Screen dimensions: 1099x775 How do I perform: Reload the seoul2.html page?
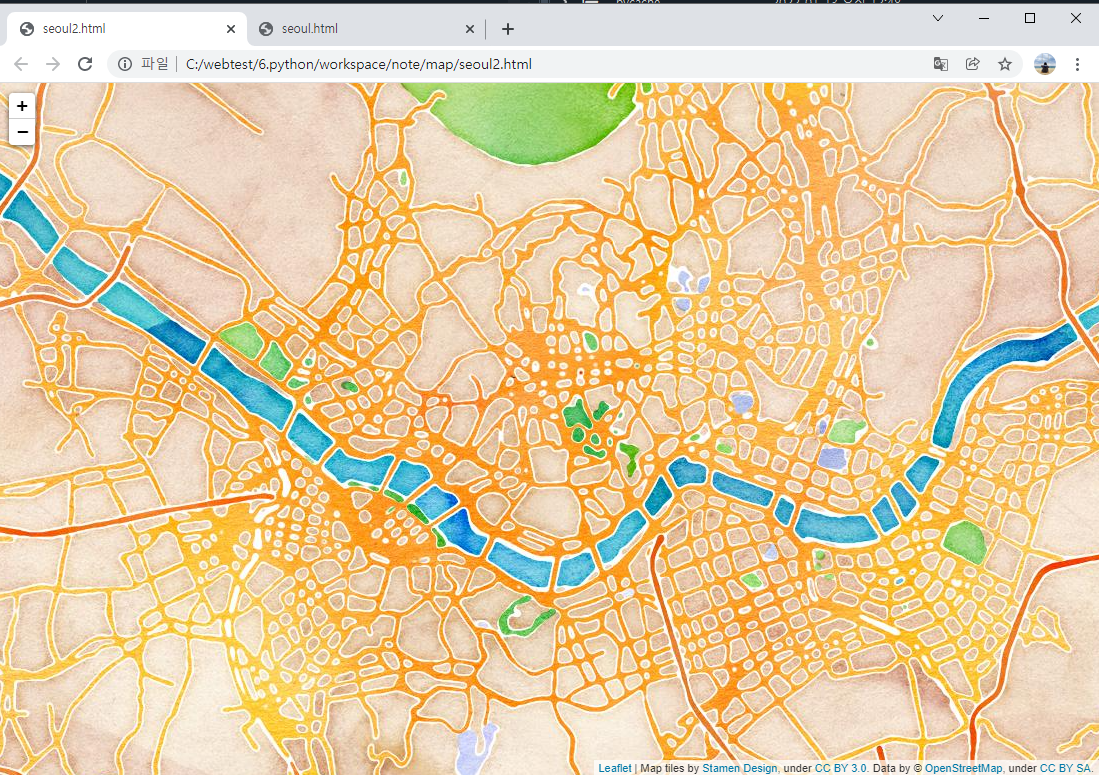tap(85, 64)
